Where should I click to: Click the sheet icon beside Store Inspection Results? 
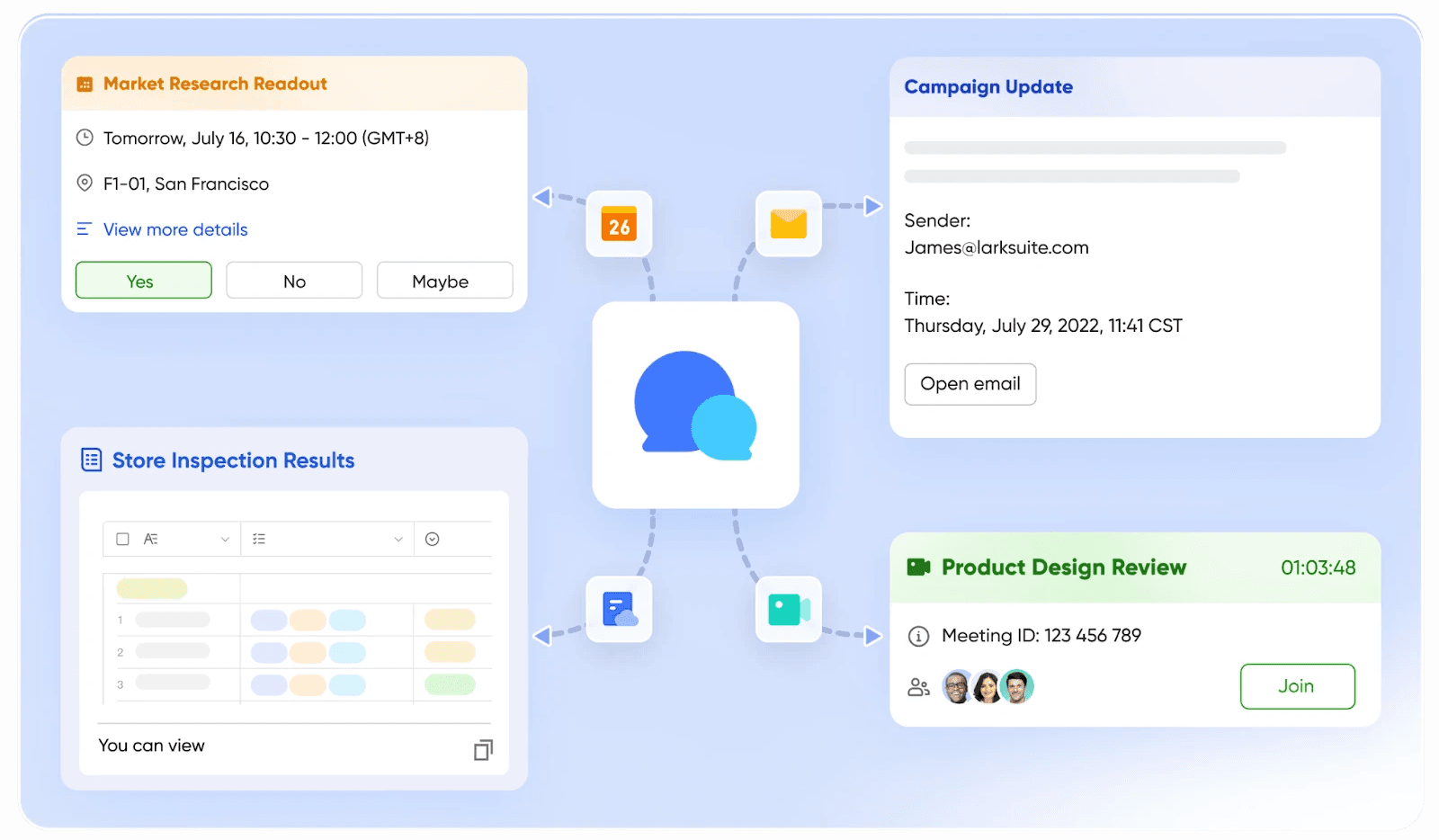tap(92, 460)
